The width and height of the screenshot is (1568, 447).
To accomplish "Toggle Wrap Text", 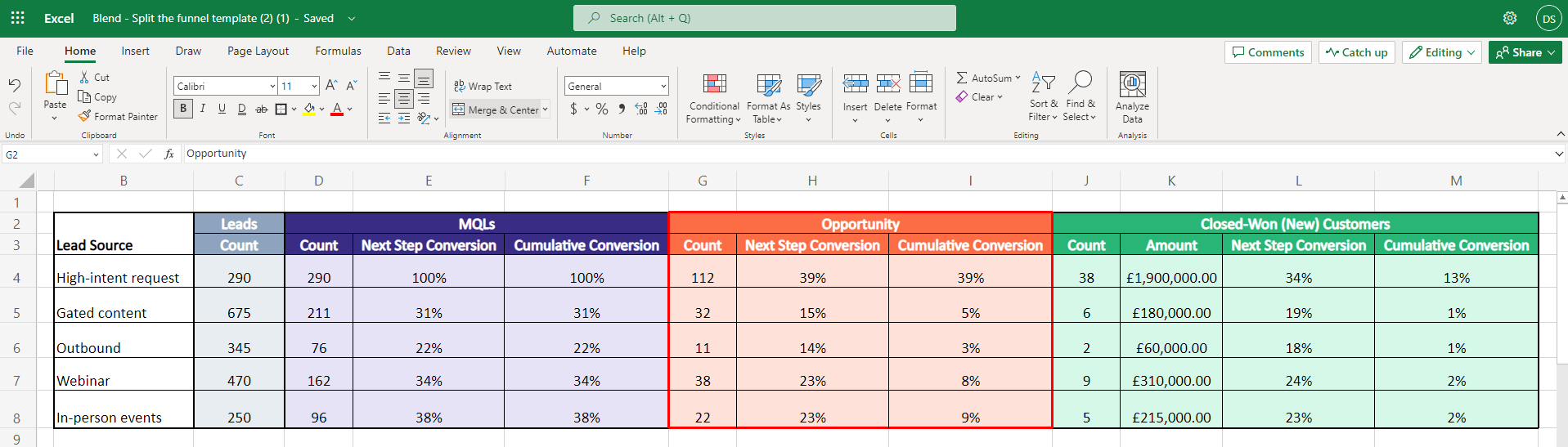I will [x=483, y=86].
